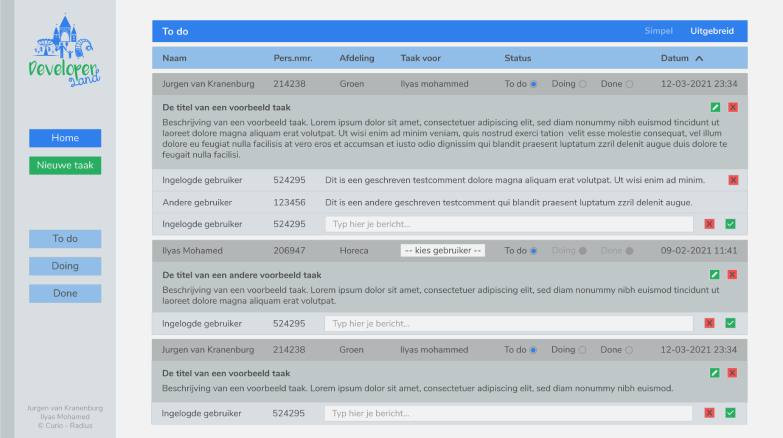Viewport: 783px width, 438px height.
Task: Click the date '09-02-2021 11:41'
Action: point(699,251)
